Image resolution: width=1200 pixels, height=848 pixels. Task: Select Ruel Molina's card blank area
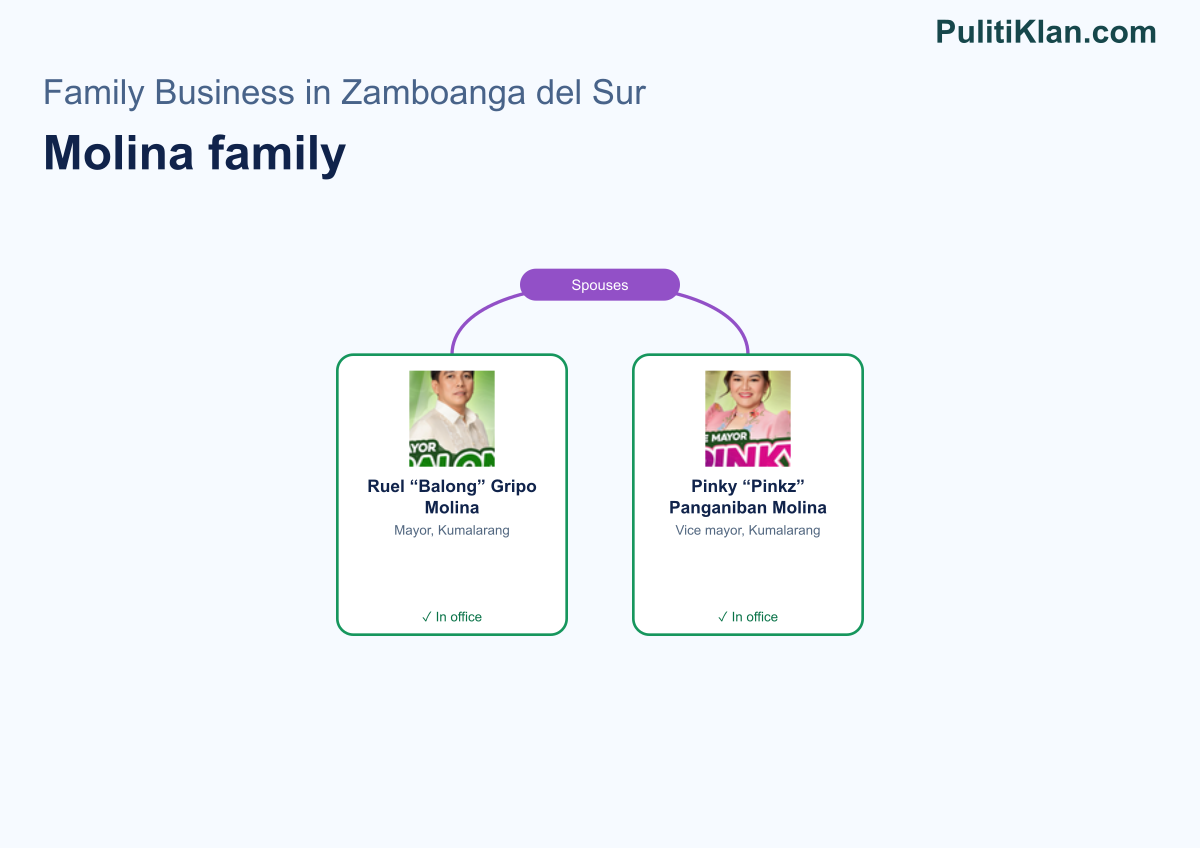452,574
